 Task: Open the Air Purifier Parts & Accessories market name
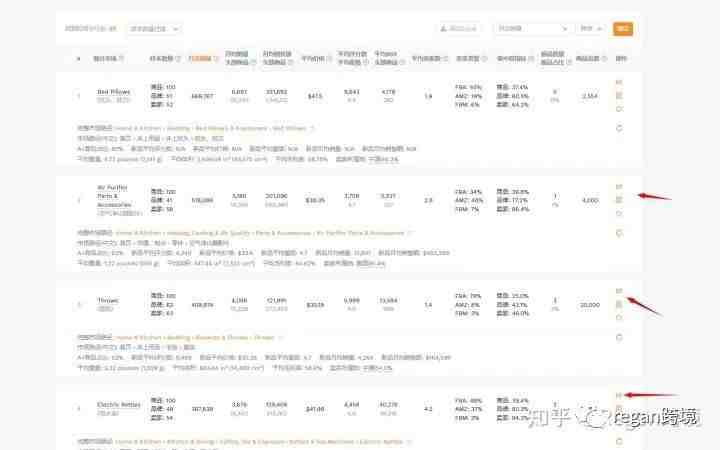tap(114, 196)
